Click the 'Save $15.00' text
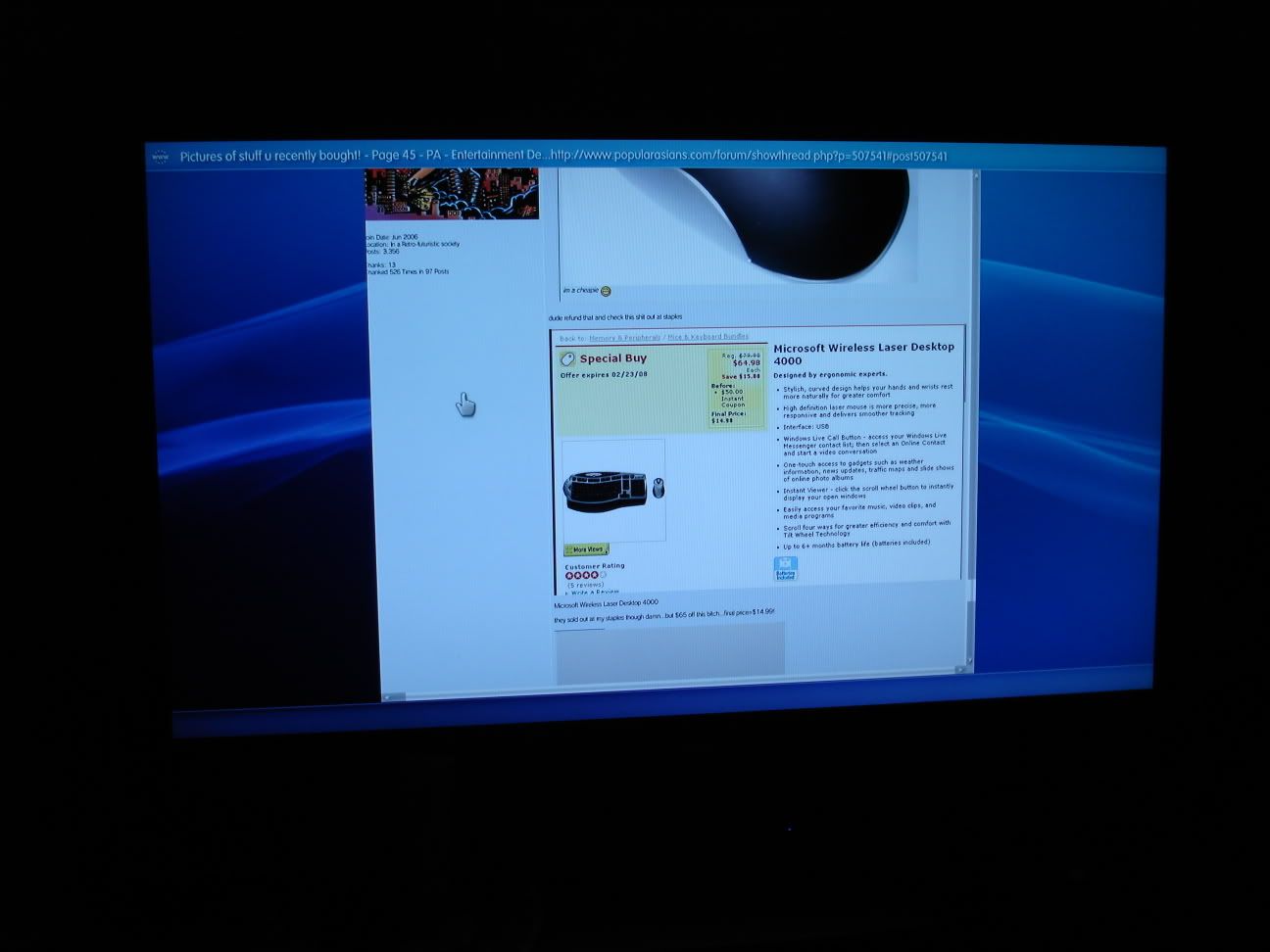1270x952 pixels. 741,376
